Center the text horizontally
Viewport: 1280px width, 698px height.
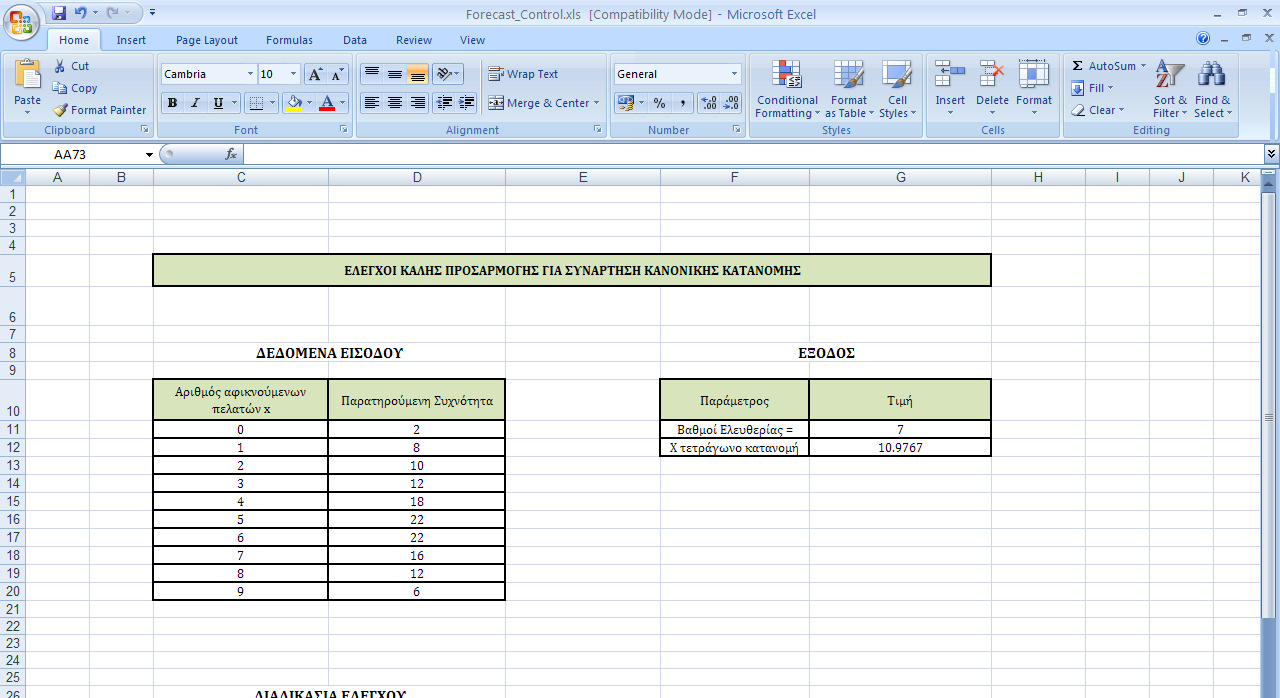tap(395, 103)
